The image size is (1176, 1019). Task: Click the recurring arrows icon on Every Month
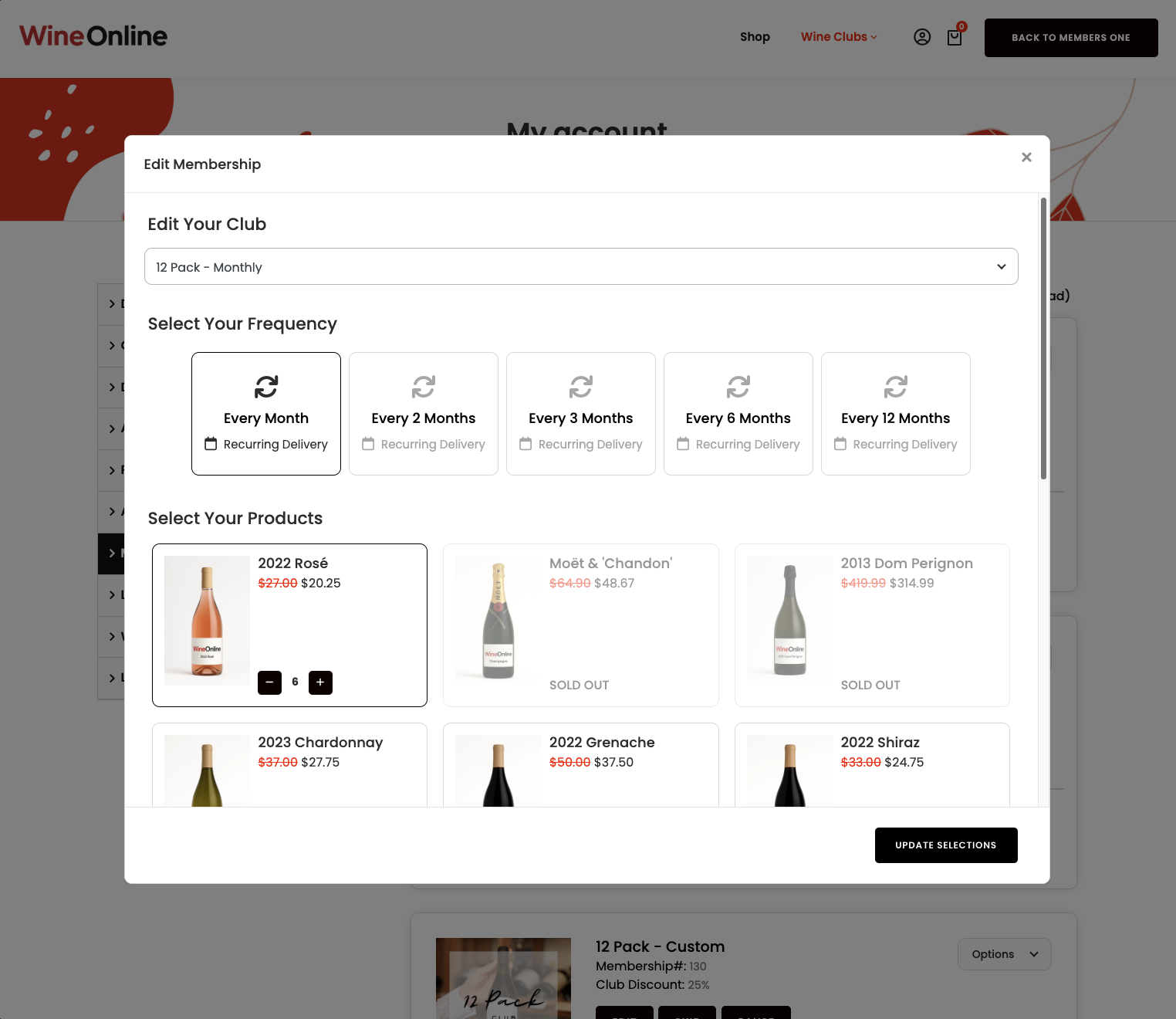[x=266, y=386]
